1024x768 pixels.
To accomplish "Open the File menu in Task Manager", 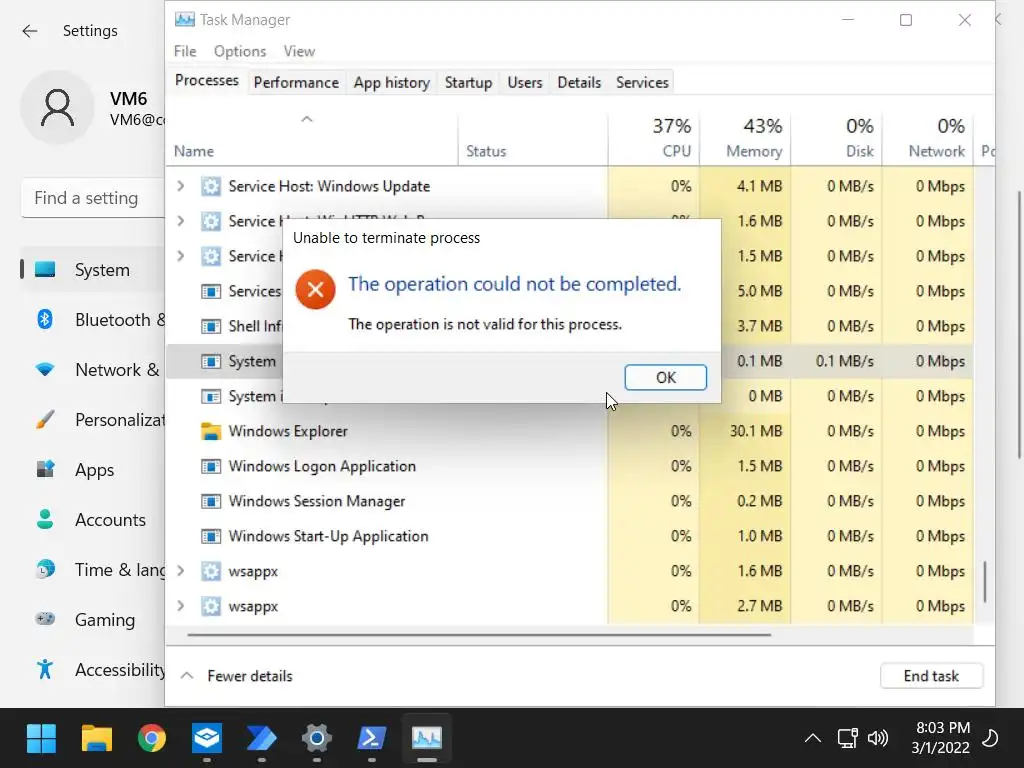I will pos(185,51).
